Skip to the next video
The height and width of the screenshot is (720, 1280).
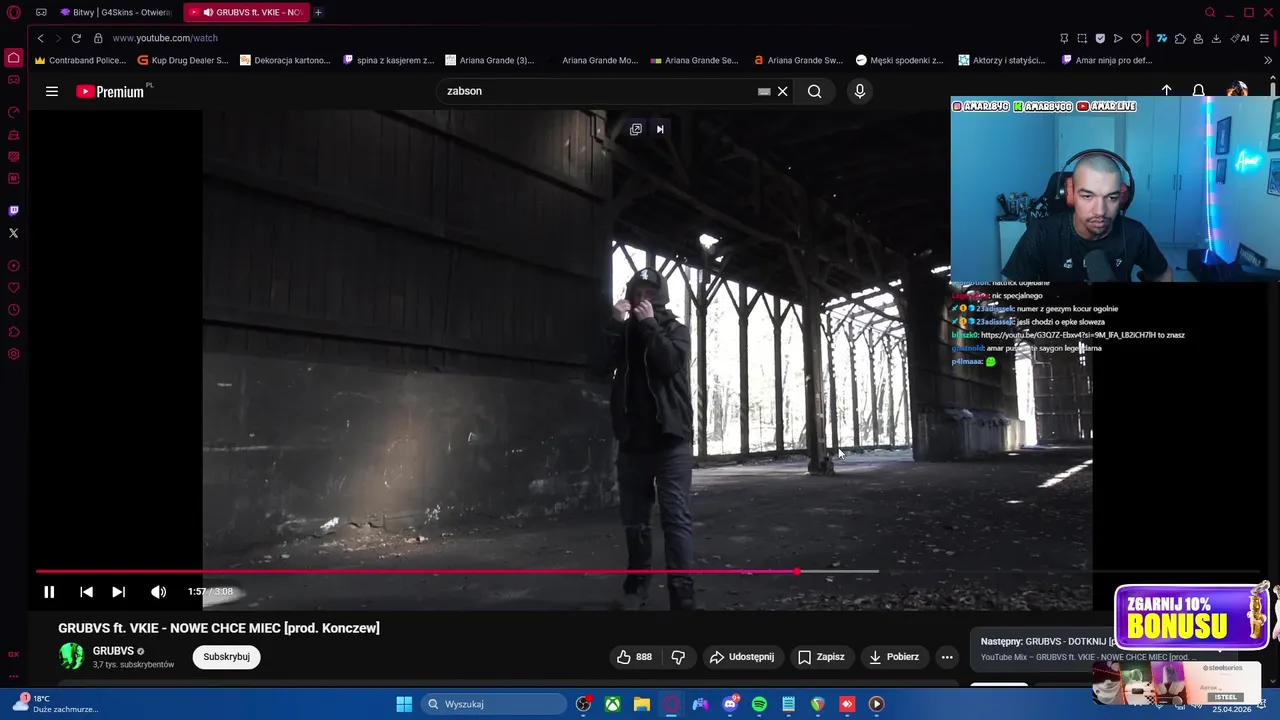[x=118, y=592]
